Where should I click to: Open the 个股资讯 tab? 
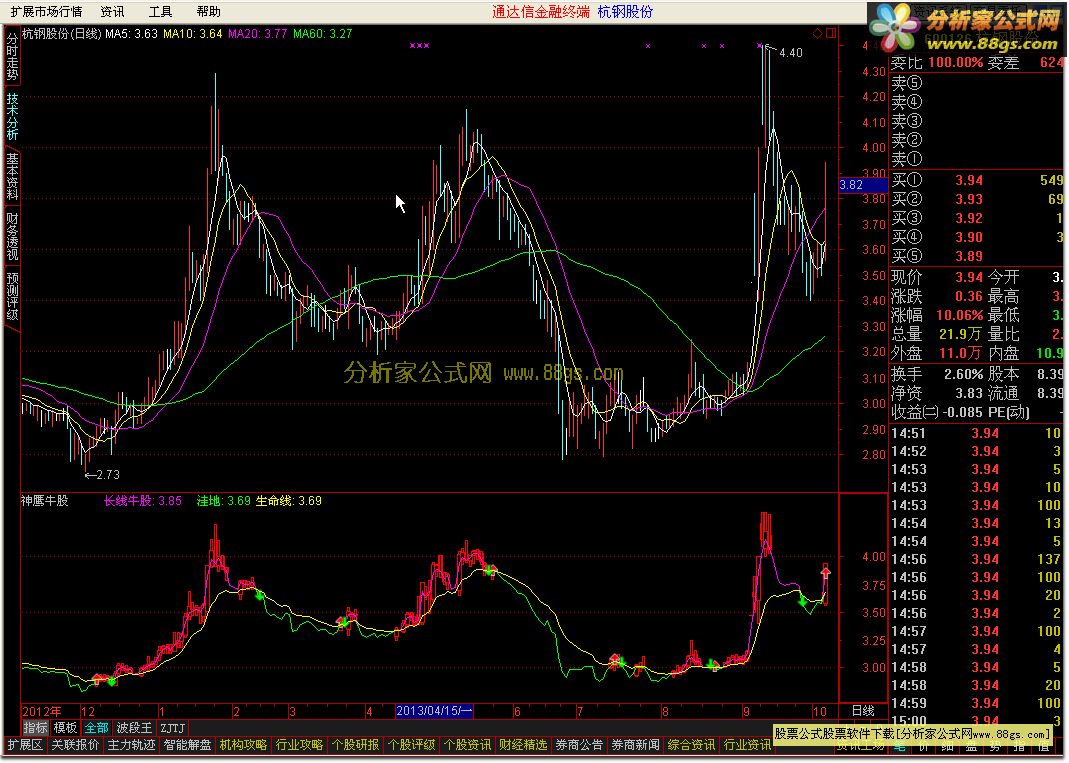click(x=467, y=745)
